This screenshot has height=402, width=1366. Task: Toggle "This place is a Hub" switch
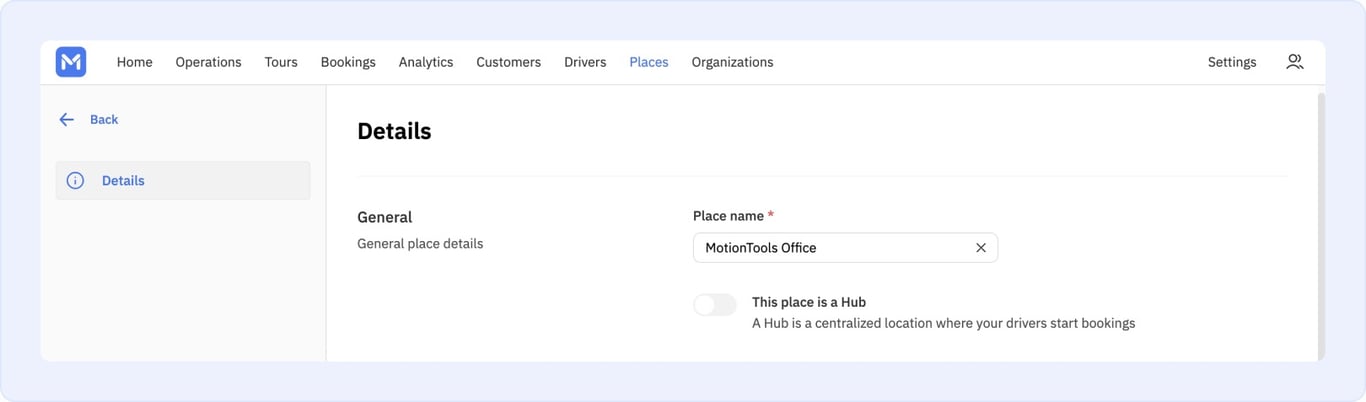tap(715, 305)
